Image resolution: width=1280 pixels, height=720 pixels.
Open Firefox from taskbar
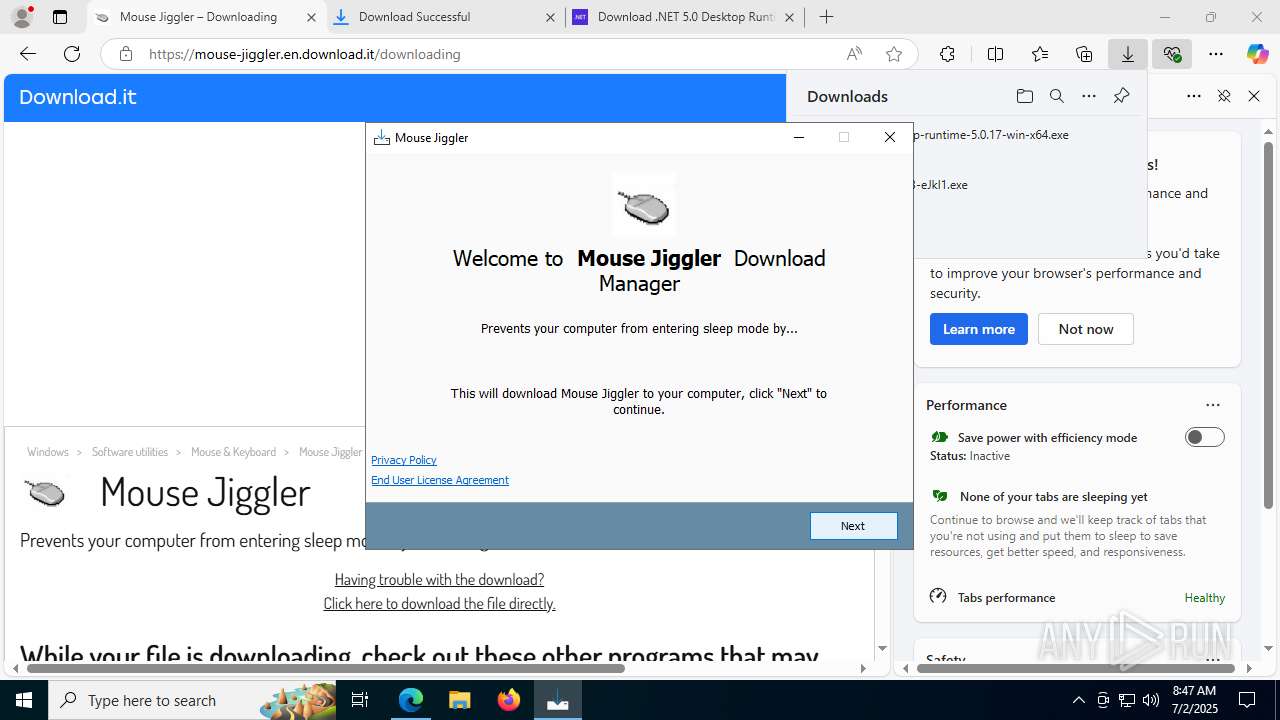coord(508,700)
